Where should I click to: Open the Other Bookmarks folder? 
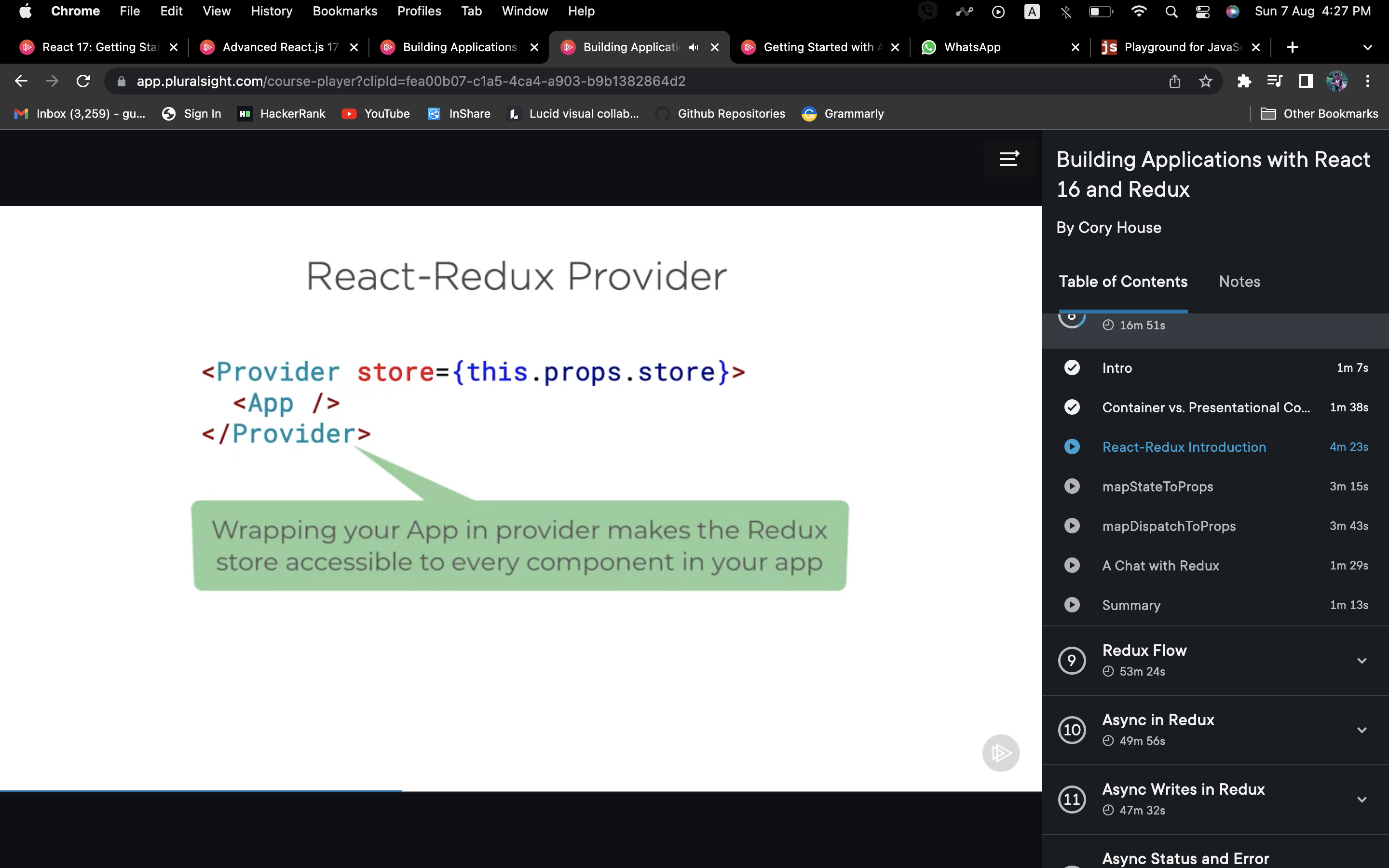point(1319,114)
